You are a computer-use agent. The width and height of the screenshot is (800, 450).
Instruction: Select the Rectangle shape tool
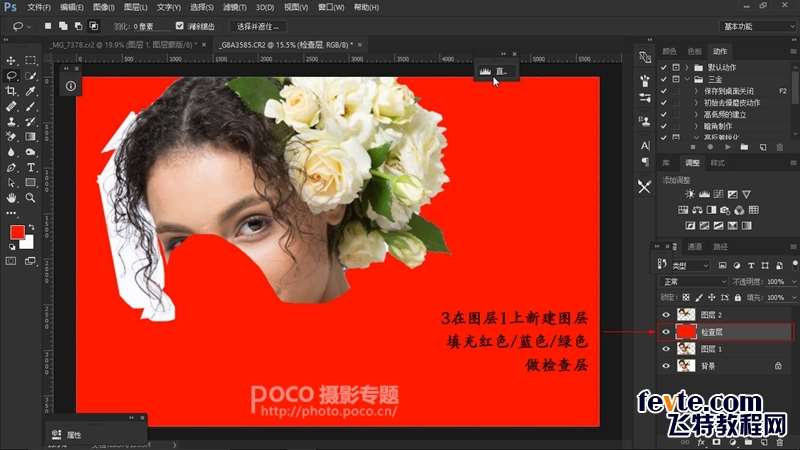click(x=31, y=183)
